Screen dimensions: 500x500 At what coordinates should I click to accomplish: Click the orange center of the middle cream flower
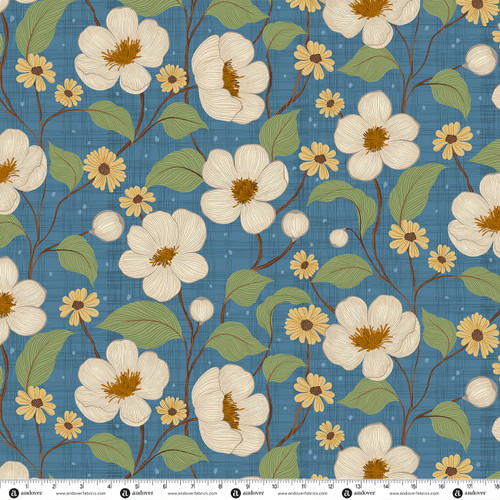pos(245,191)
